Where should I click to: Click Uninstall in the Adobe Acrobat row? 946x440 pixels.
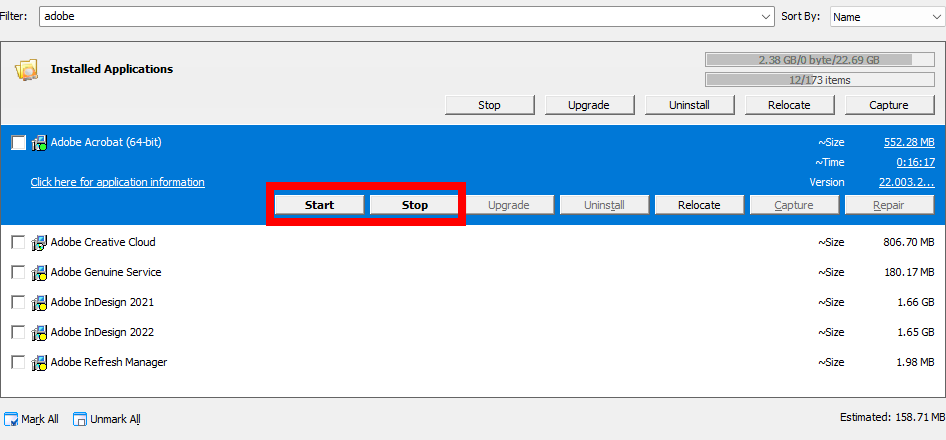604,205
